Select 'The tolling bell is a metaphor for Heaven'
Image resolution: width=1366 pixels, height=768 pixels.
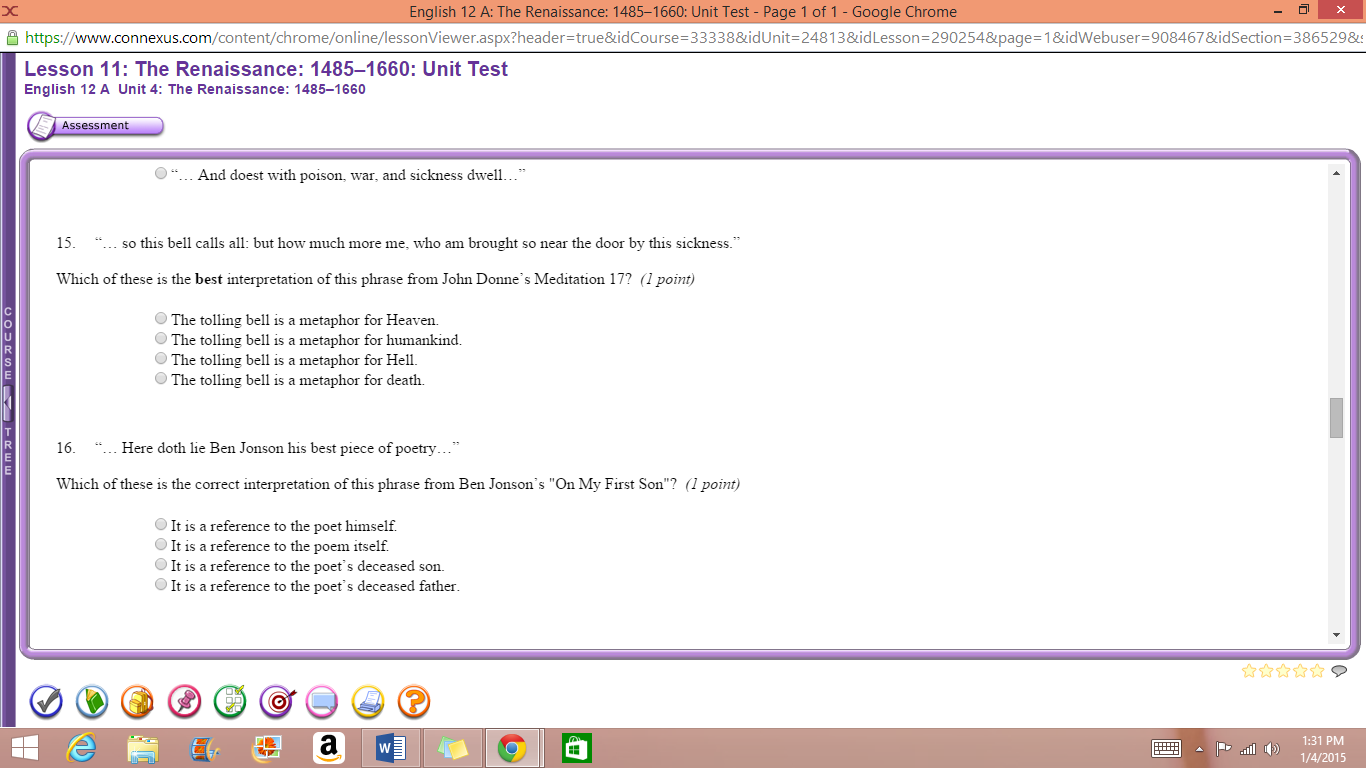(x=161, y=318)
